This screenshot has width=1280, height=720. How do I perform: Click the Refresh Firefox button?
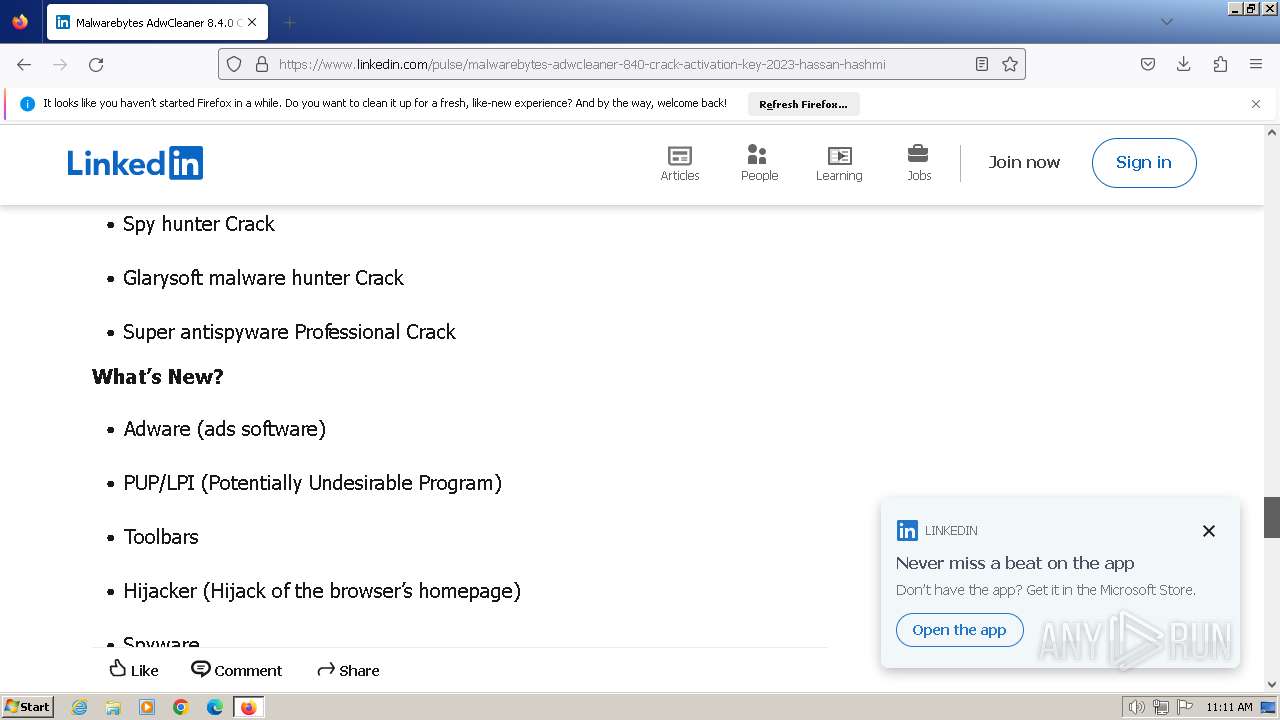coord(803,104)
